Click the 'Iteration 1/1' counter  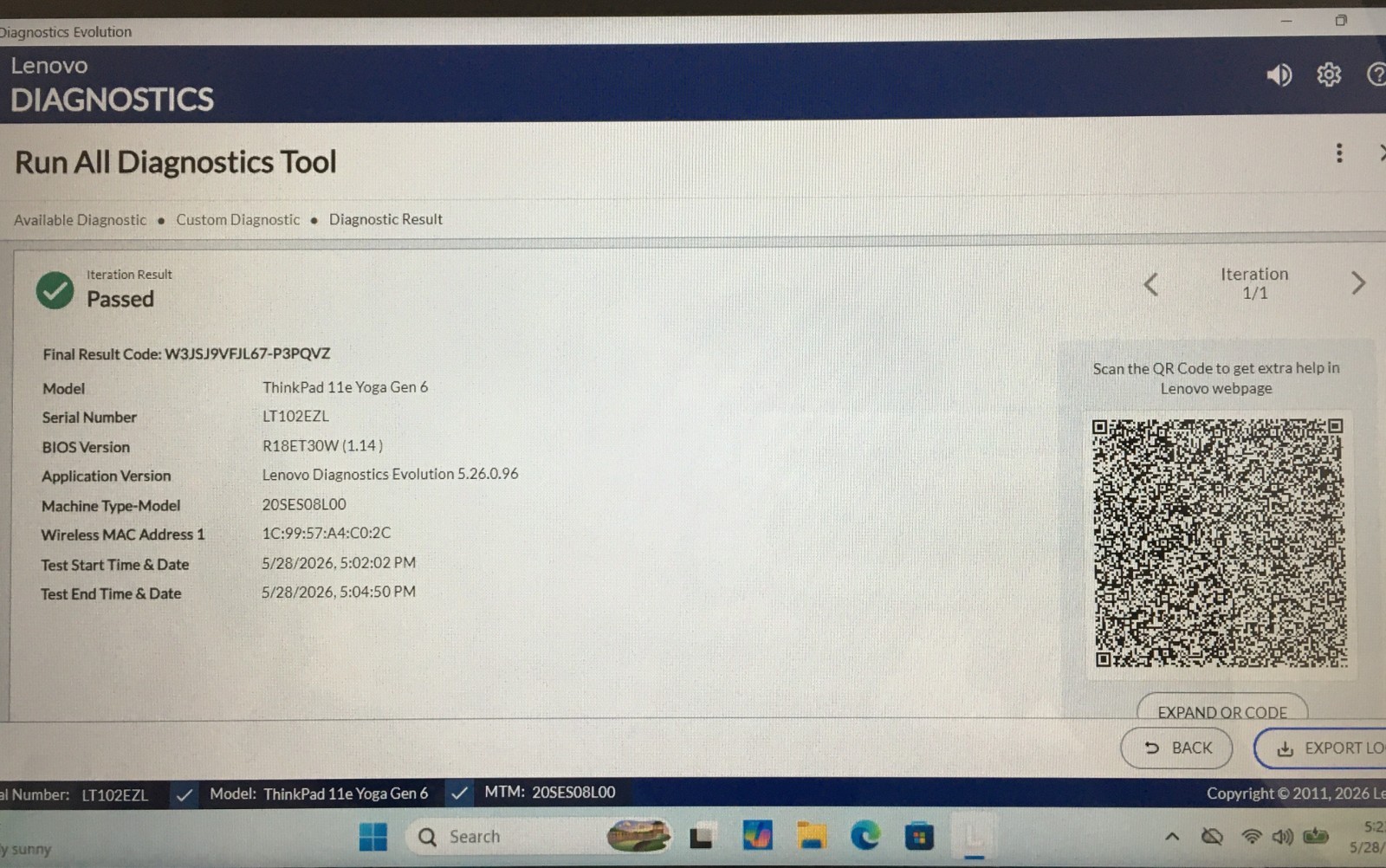(x=1254, y=283)
